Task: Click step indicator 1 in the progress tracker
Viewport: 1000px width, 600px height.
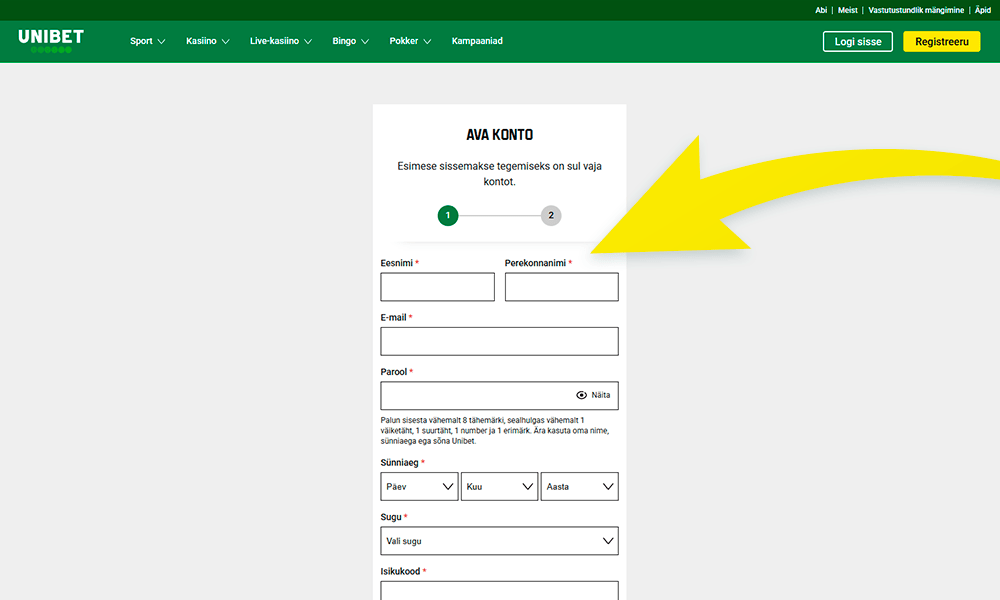Action: point(447,215)
